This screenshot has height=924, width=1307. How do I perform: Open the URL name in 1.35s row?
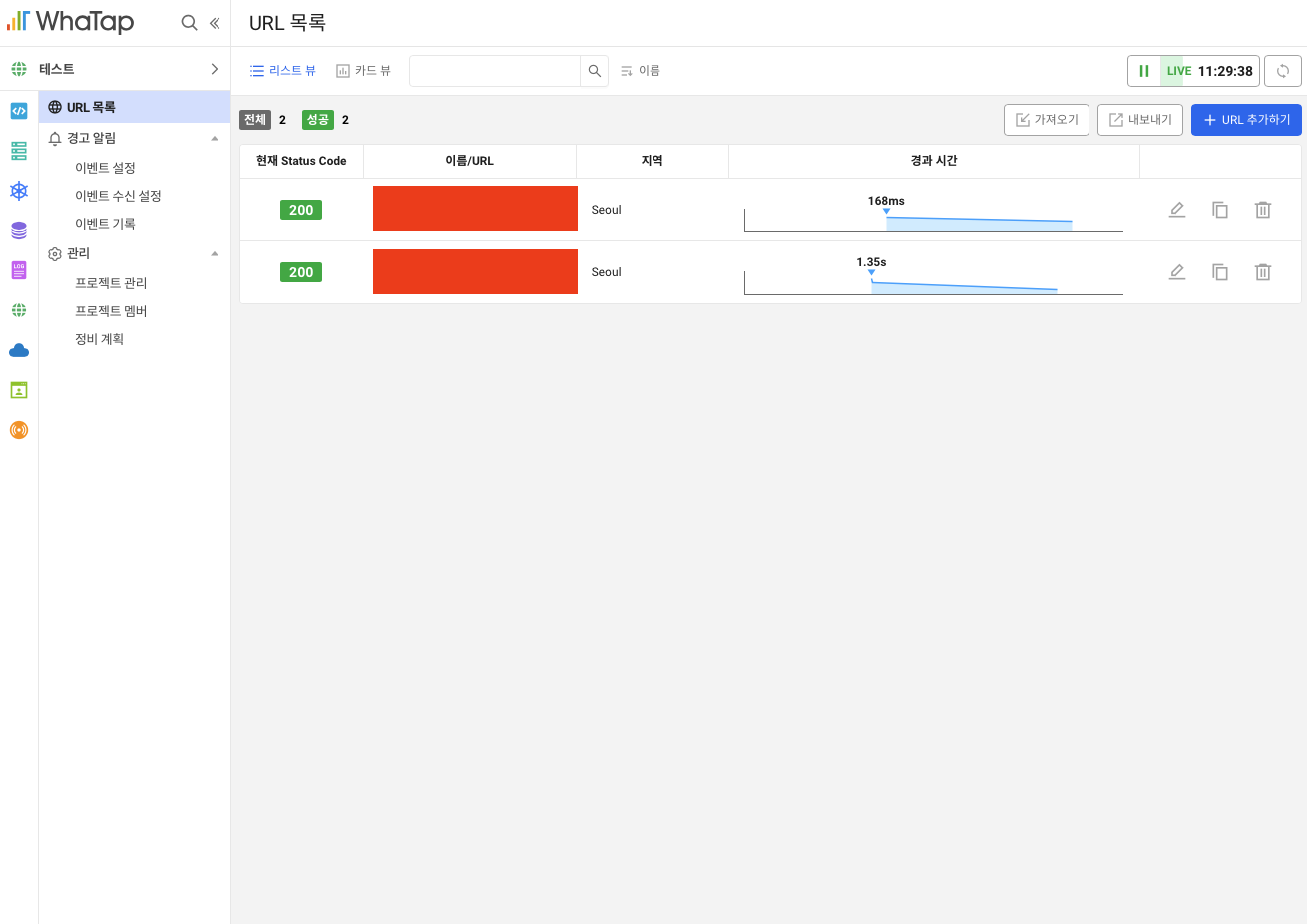point(475,271)
